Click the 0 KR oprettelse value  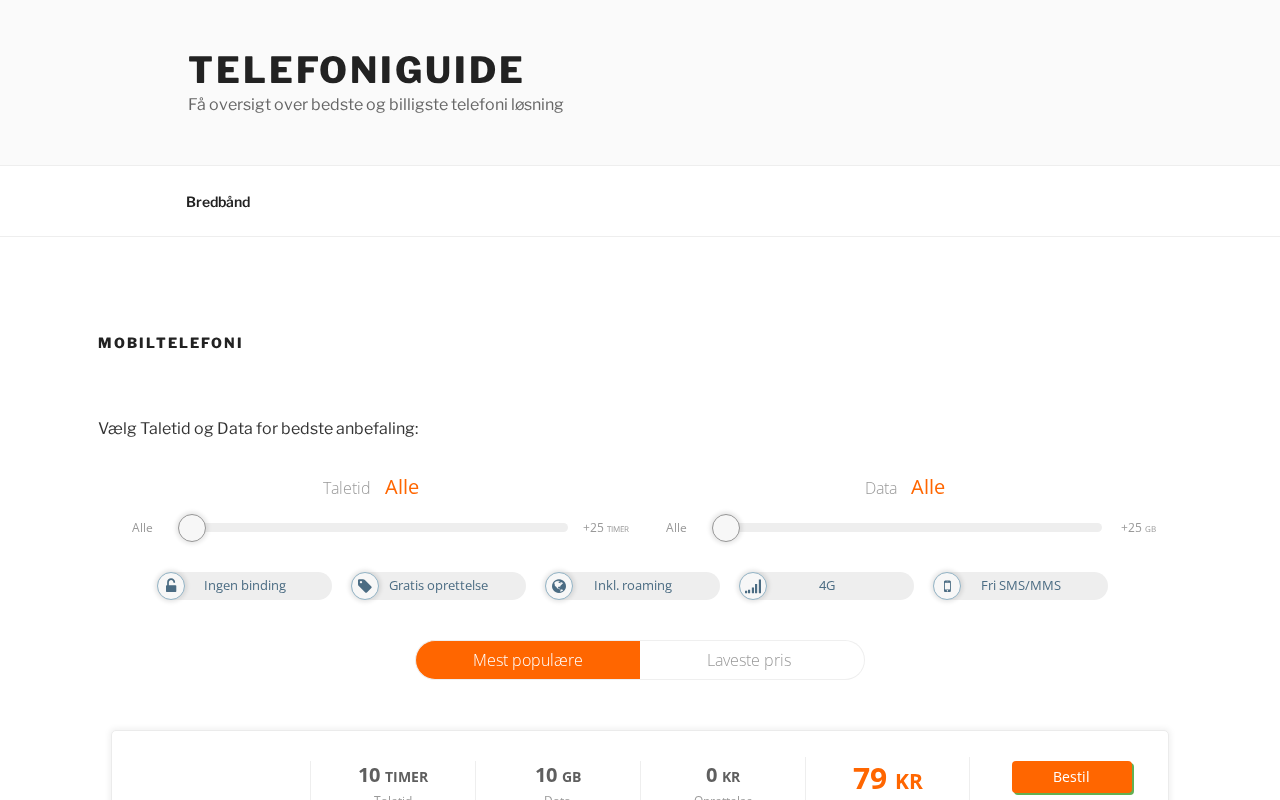click(723, 776)
